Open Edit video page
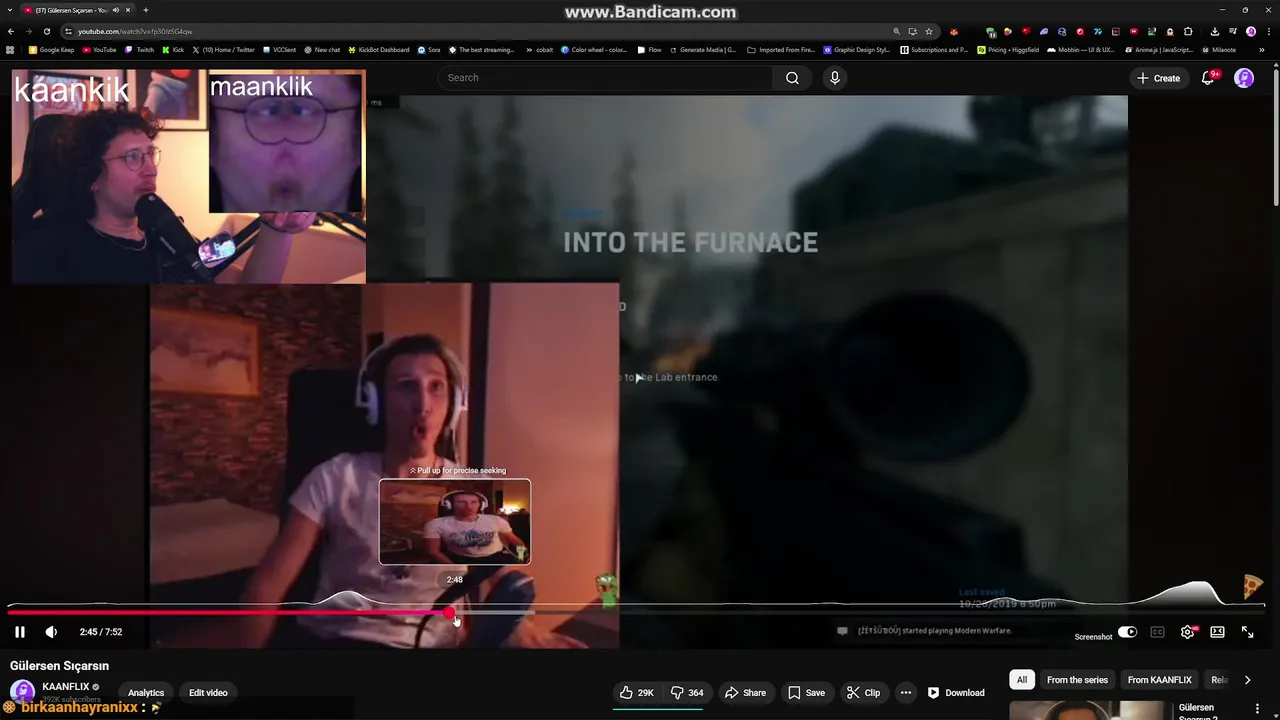 208,692
